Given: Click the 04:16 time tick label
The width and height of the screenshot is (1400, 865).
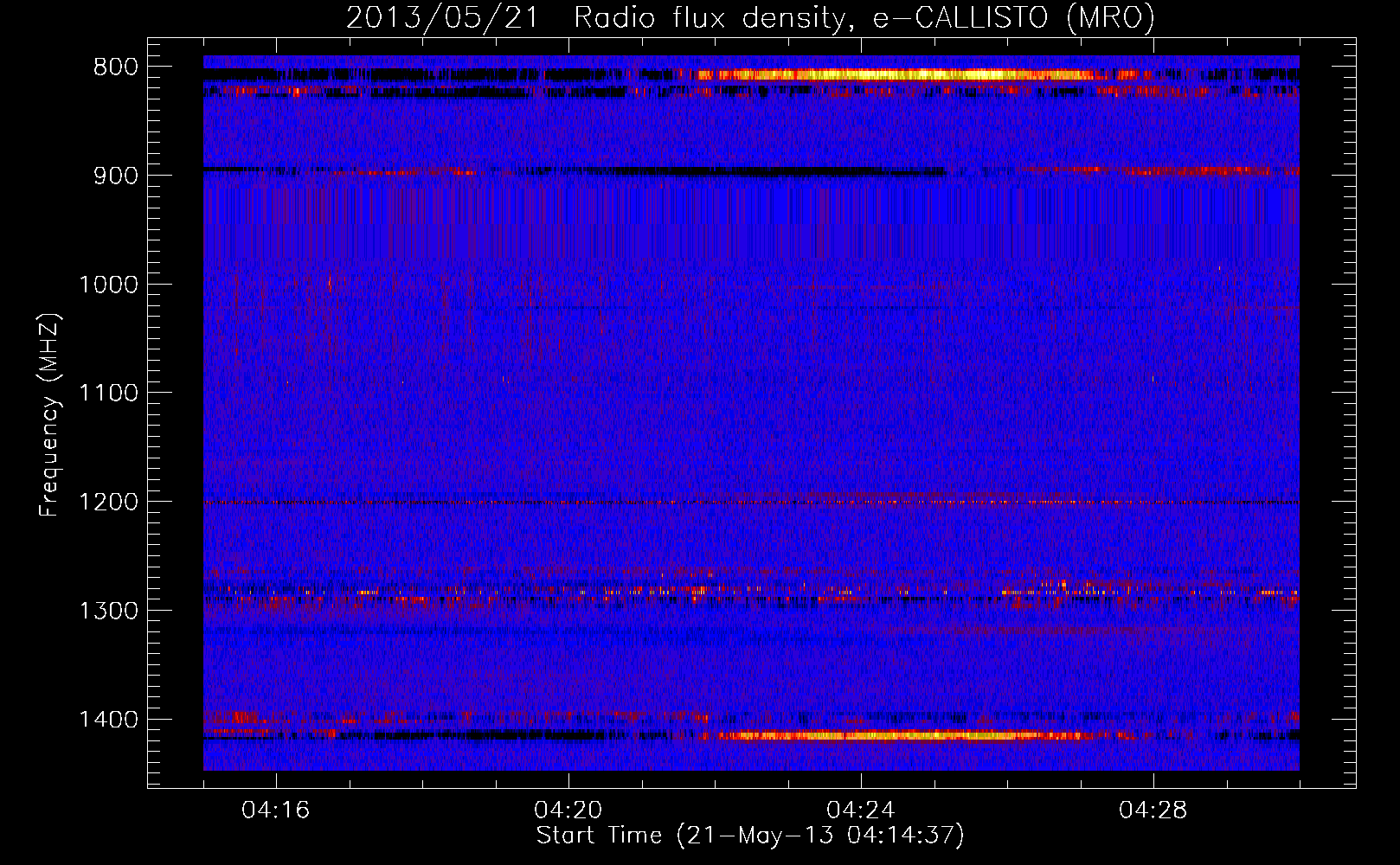Looking at the screenshot, I should point(276,811).
